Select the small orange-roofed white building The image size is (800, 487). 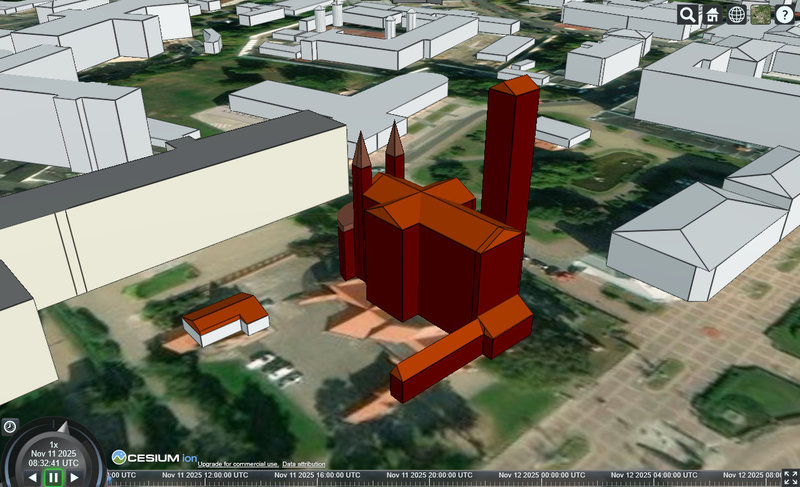coord(228,318)
